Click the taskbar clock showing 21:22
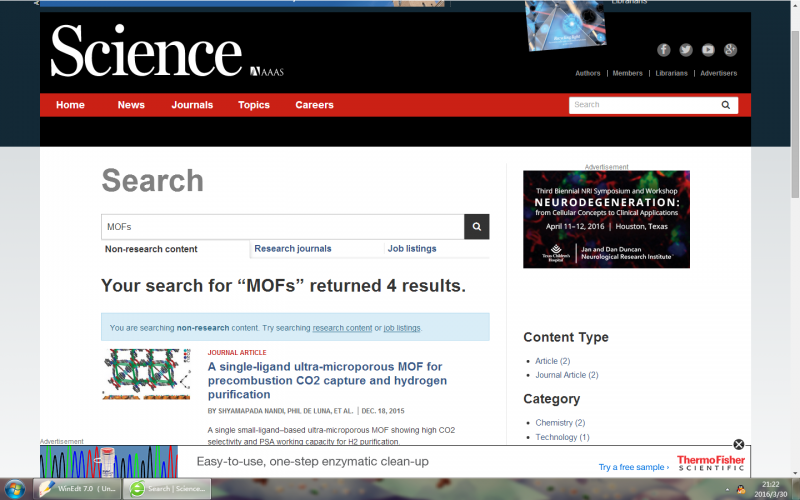The width and height of the screenshot is (800, 500). (x=770, y=489)
